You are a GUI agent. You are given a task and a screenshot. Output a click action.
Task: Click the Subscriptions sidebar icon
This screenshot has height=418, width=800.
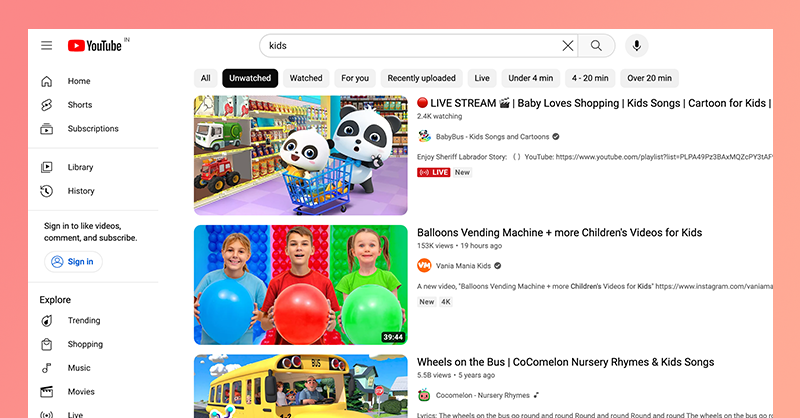(46, 129)
